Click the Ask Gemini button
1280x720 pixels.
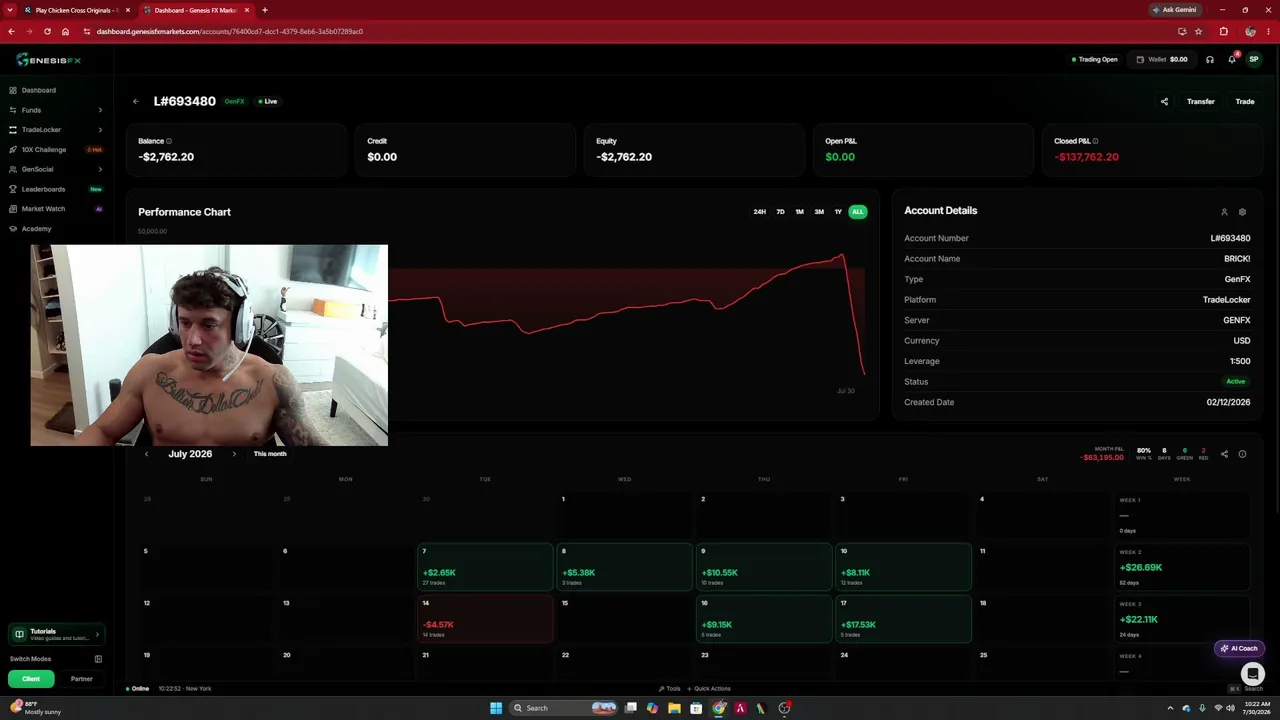(1175, 10)
